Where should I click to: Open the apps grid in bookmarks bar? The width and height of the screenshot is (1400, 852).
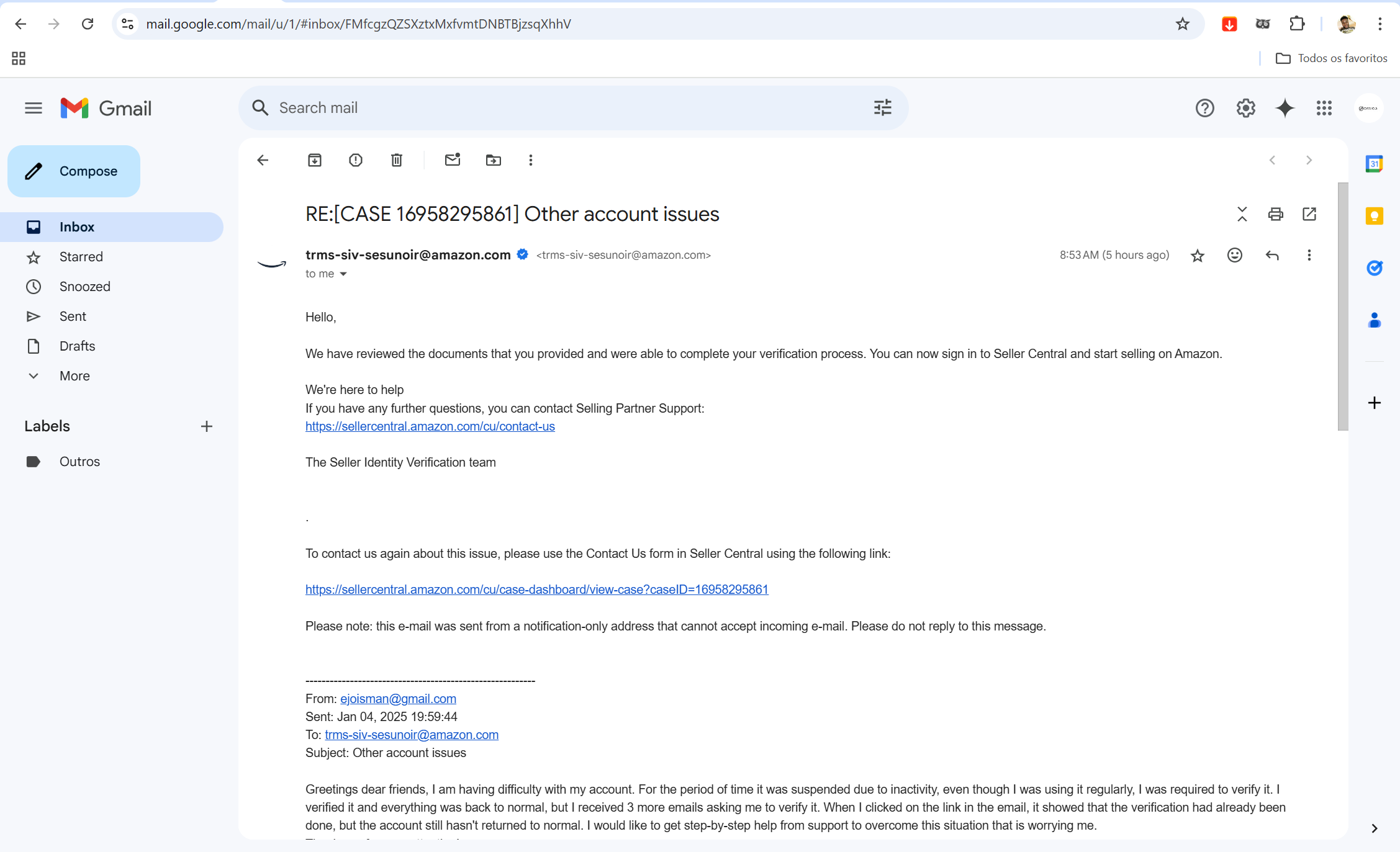19,58
